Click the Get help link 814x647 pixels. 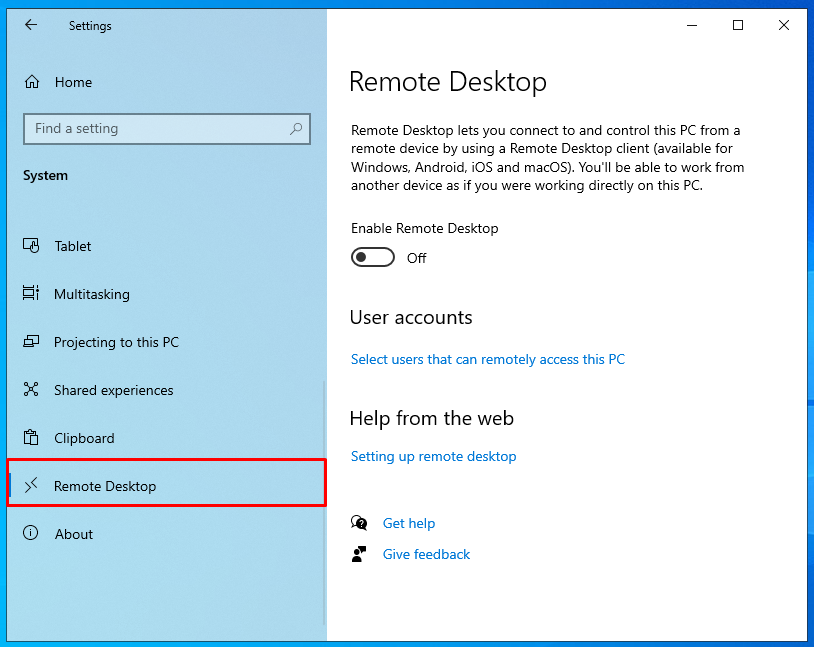click(x=409, y=523)
